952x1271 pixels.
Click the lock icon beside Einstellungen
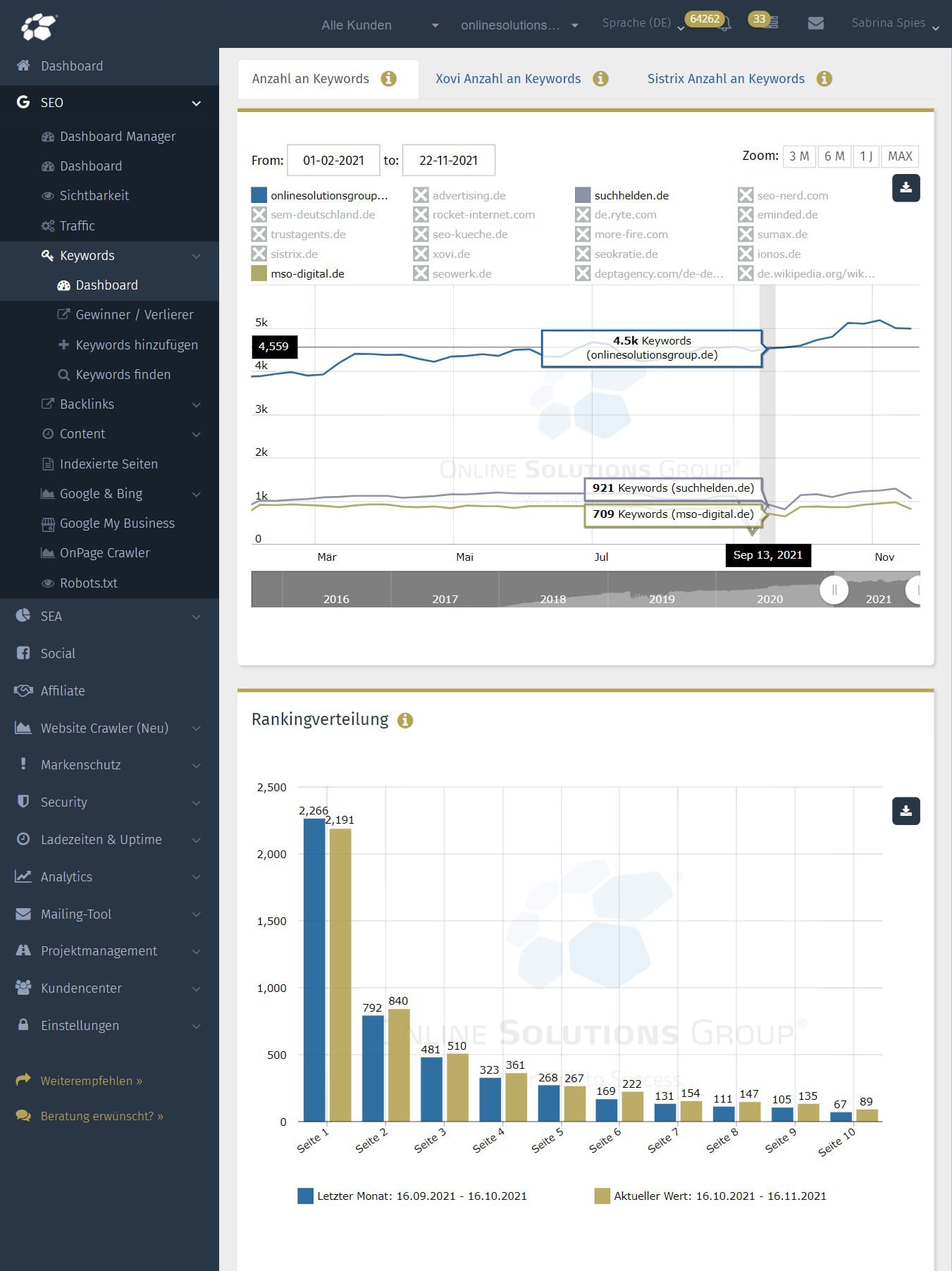pos(23,1024)
